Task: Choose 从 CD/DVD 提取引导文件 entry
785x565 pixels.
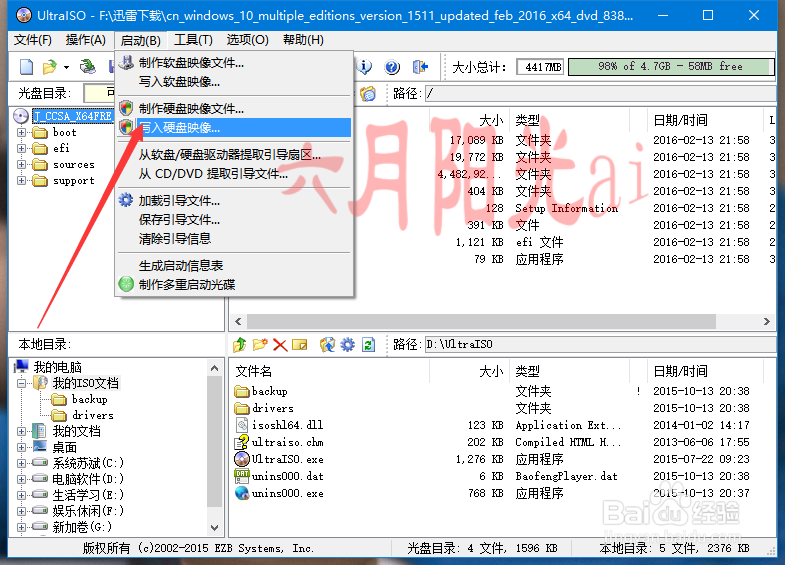Action: point(234,174)
